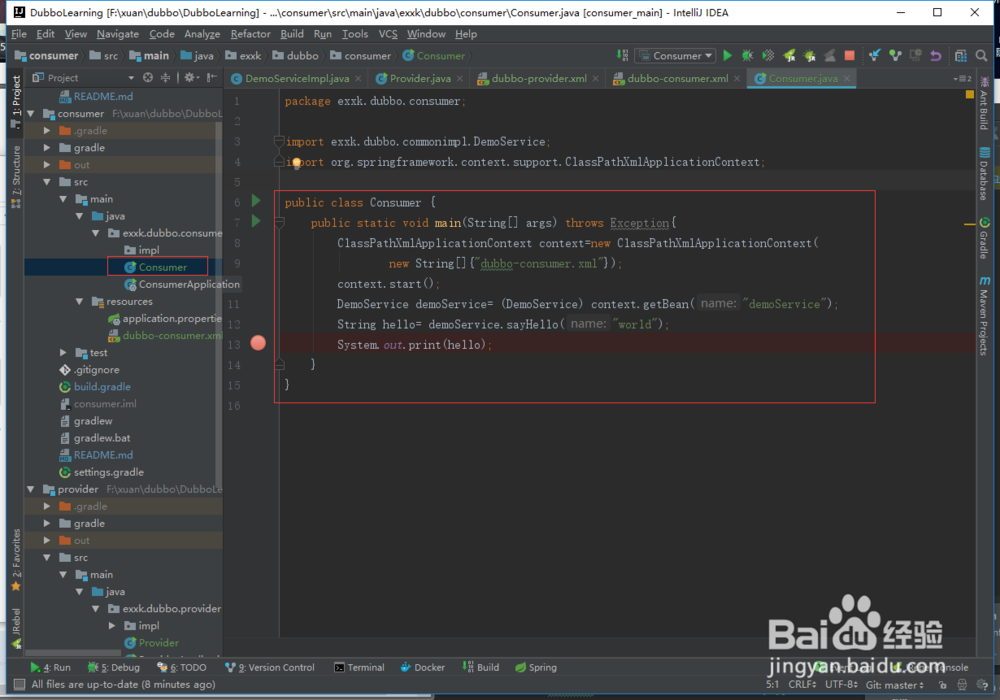This screenshot has height=700, width=1000.
Task: Click the inspector hector icon in status bar
Action: [x=962, y=685]
